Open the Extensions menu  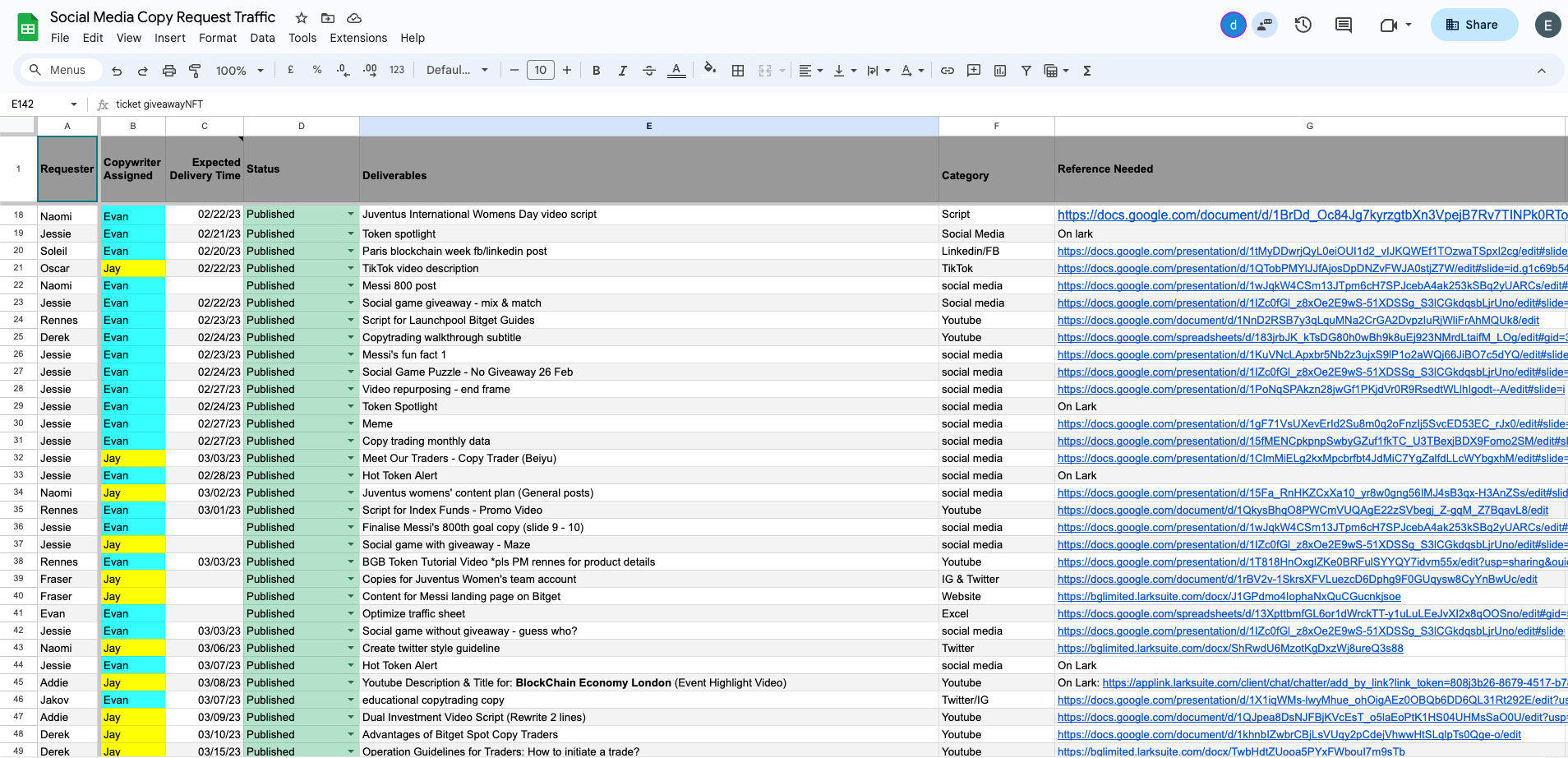coord(358,38)
